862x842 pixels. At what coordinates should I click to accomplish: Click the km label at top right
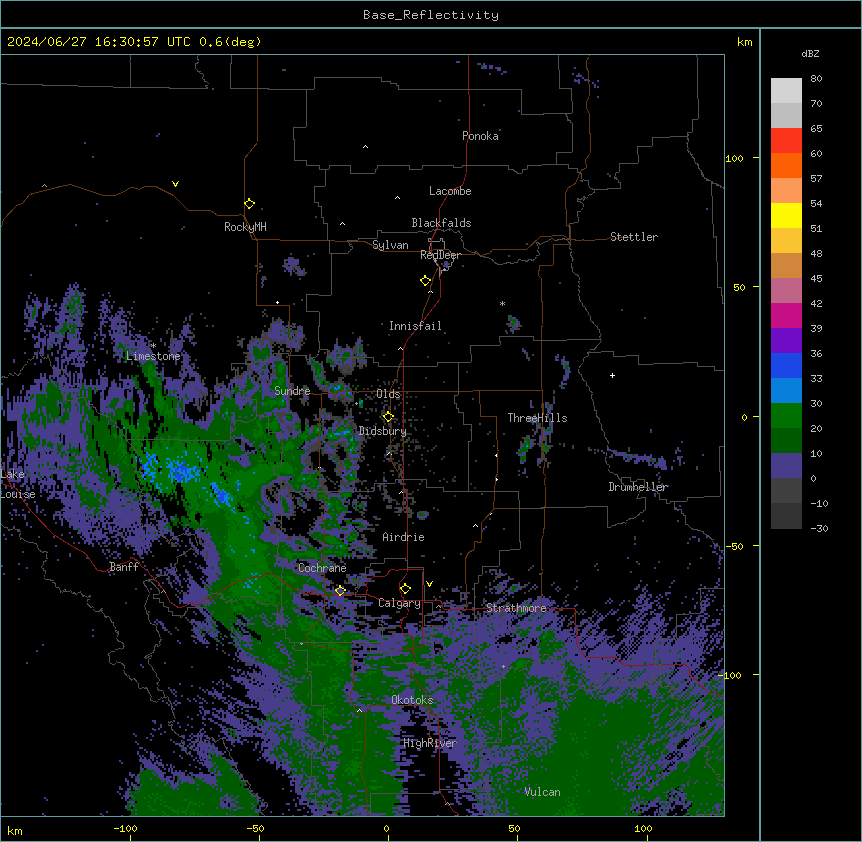coord(744,42)
